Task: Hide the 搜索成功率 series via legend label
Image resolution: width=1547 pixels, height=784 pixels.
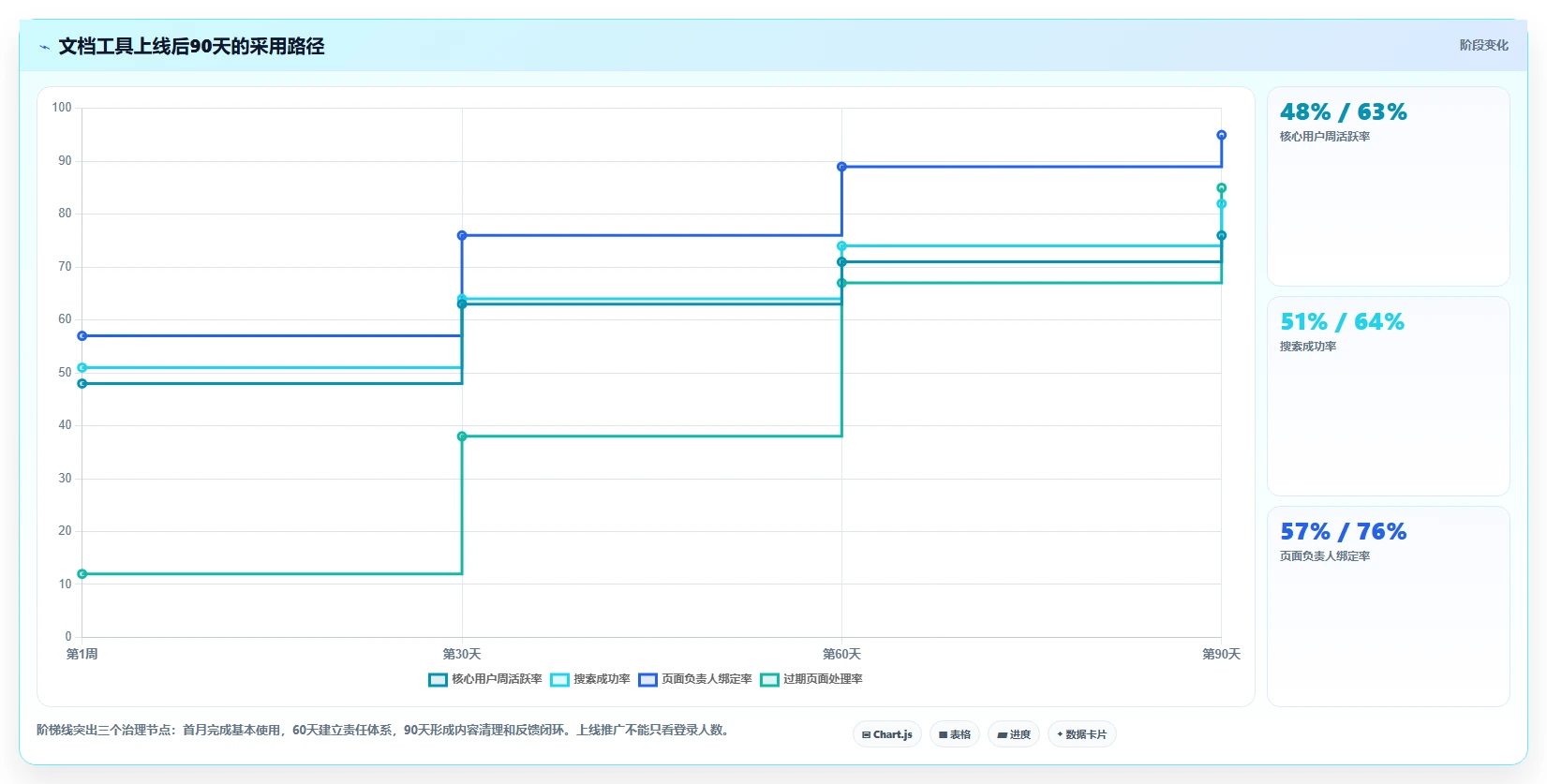Action: tap(602, 679)
